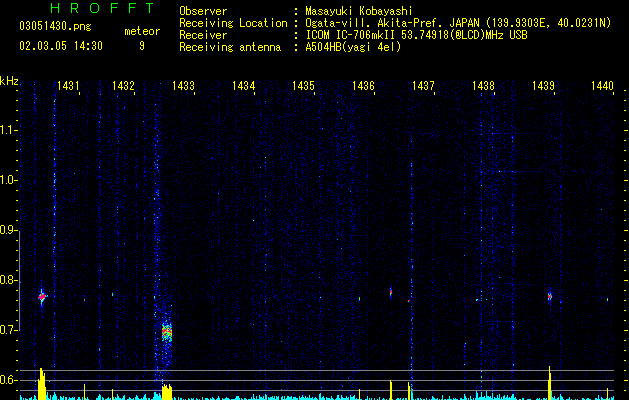Click the red meteor echo before 1431

(x=42, y=297)
